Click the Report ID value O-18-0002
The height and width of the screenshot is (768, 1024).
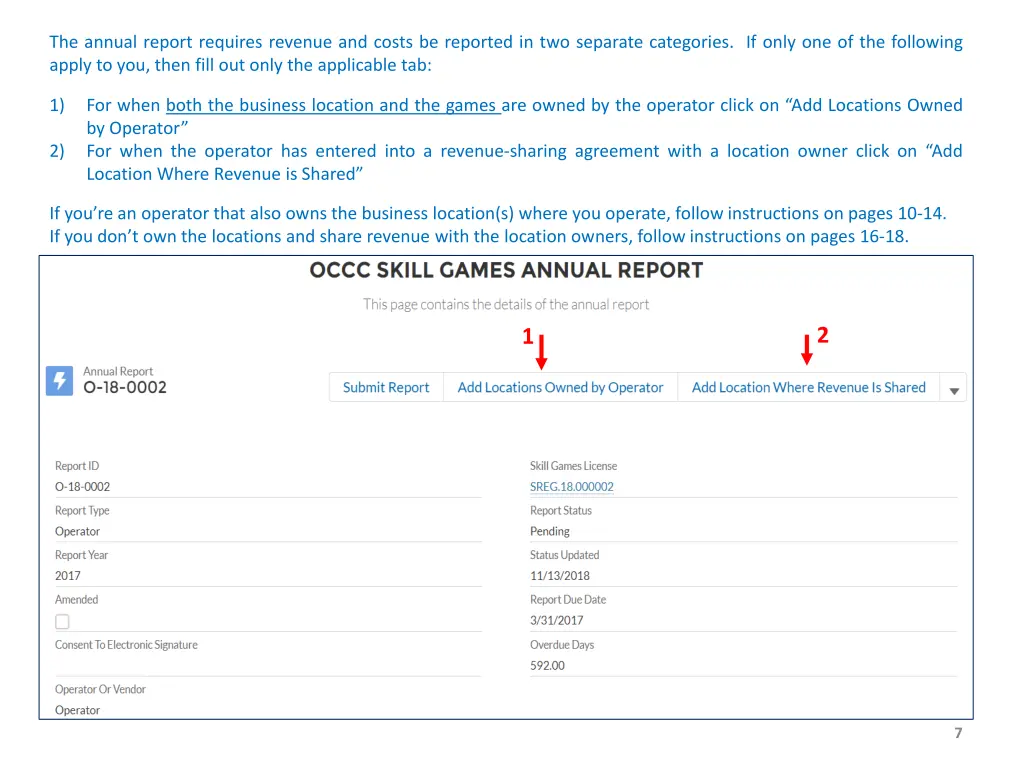tap(82, 487)
